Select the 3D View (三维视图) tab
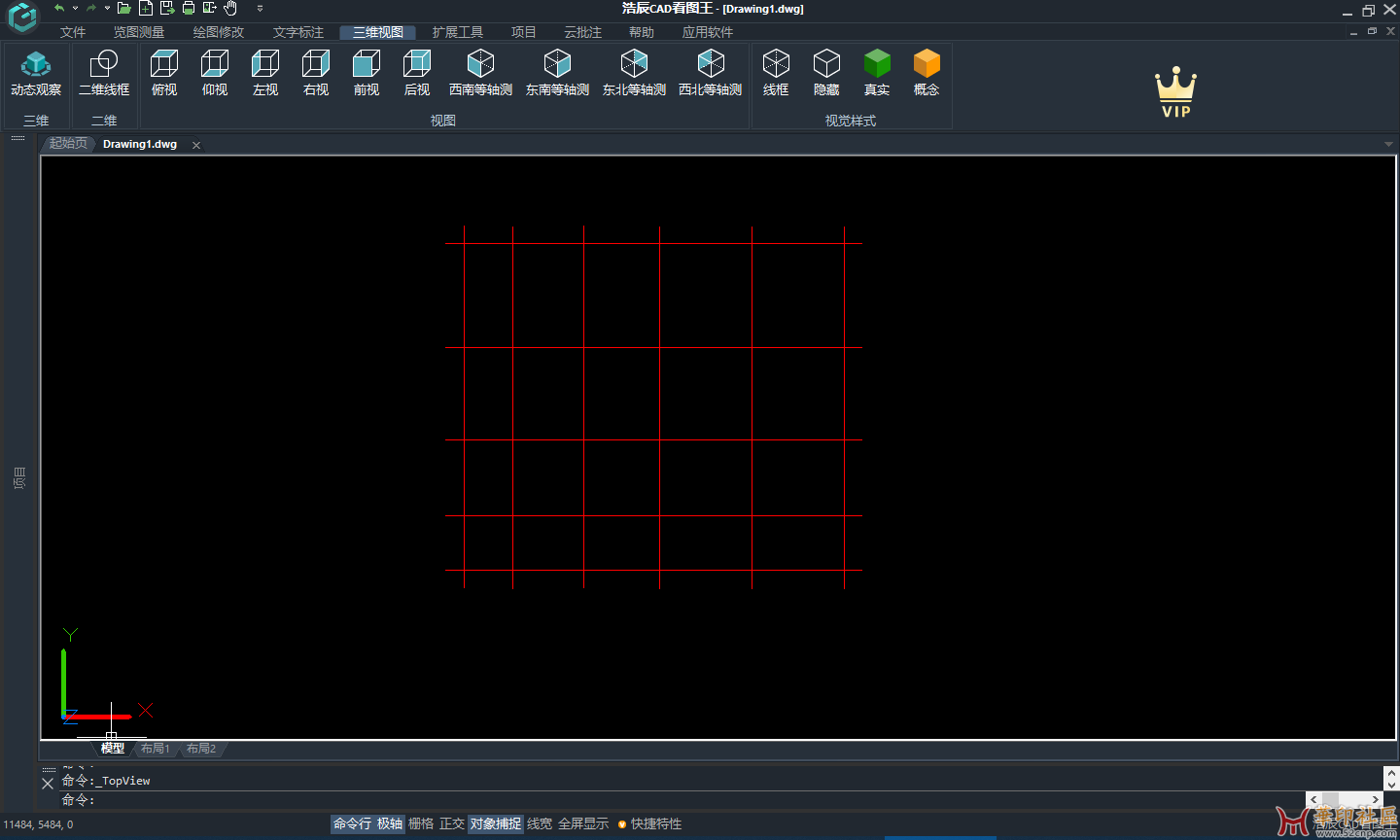 tap(378, 32)
